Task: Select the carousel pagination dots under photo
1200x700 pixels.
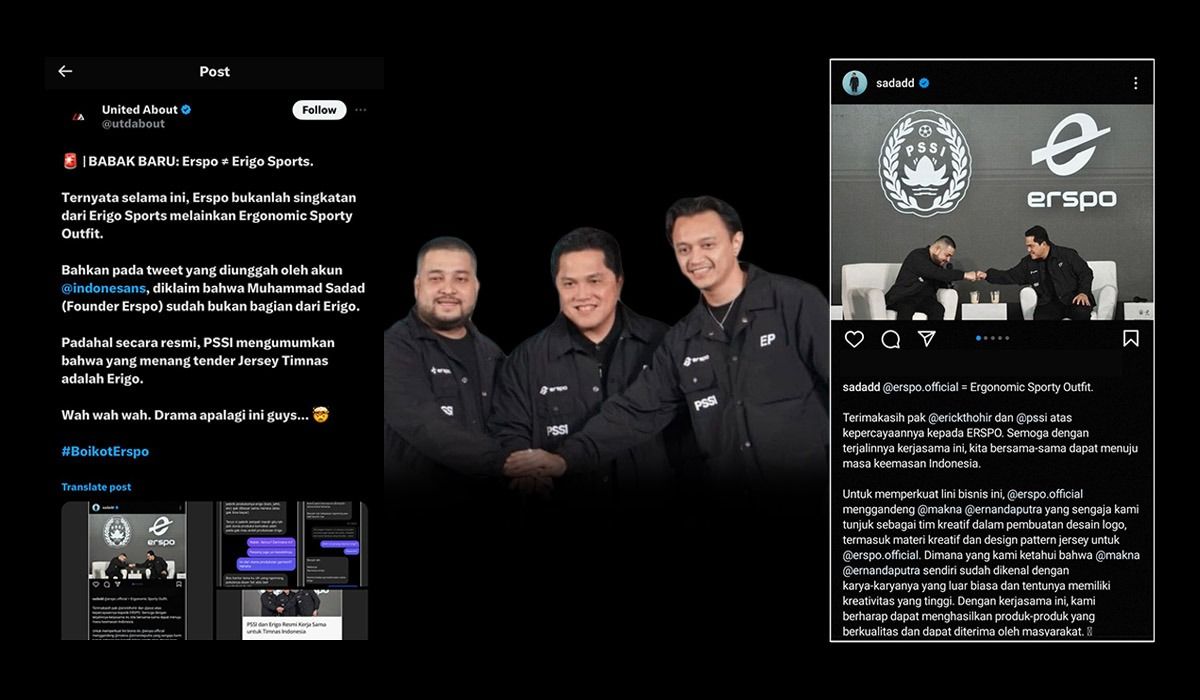Action: click(x=992, y=339)
